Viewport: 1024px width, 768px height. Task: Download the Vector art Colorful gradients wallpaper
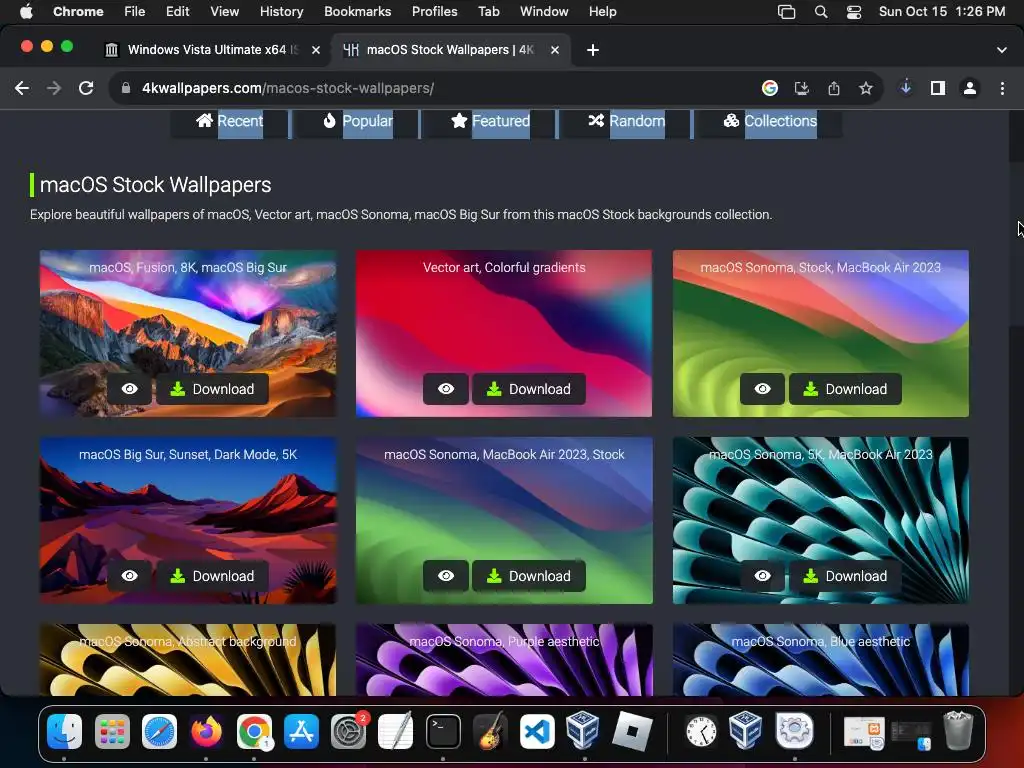click(x=529, y=389)
